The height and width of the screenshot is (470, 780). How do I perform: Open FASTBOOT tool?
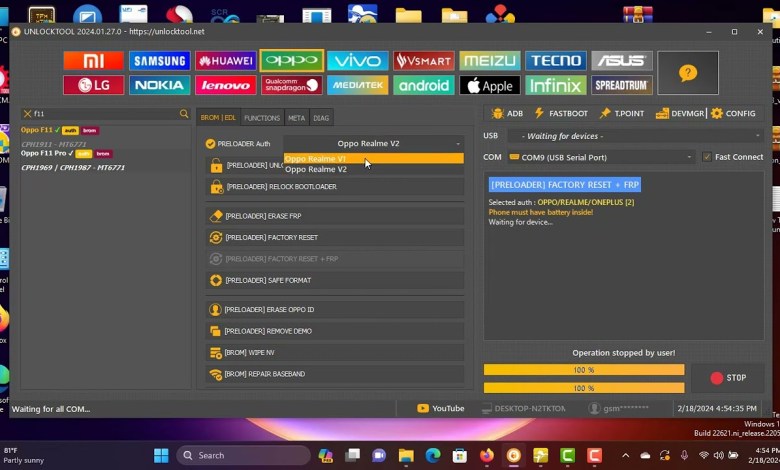tap(561, 113)
